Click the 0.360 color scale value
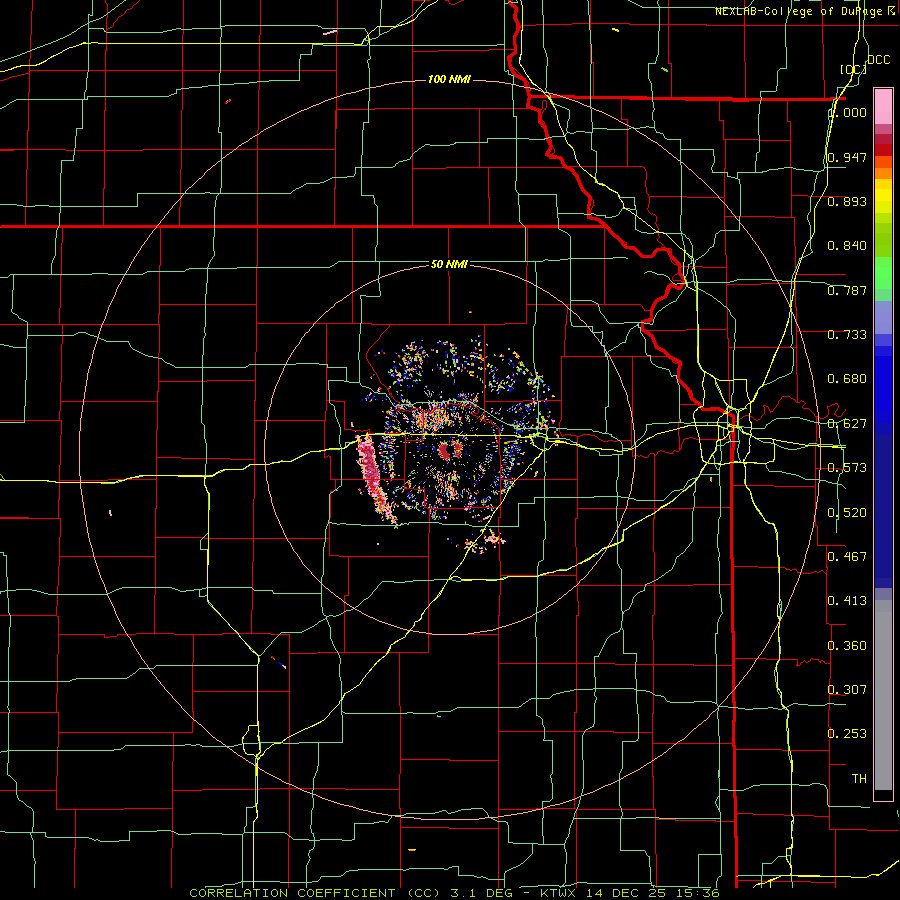This screenshot has width=900, height=900. coord(847,646)
